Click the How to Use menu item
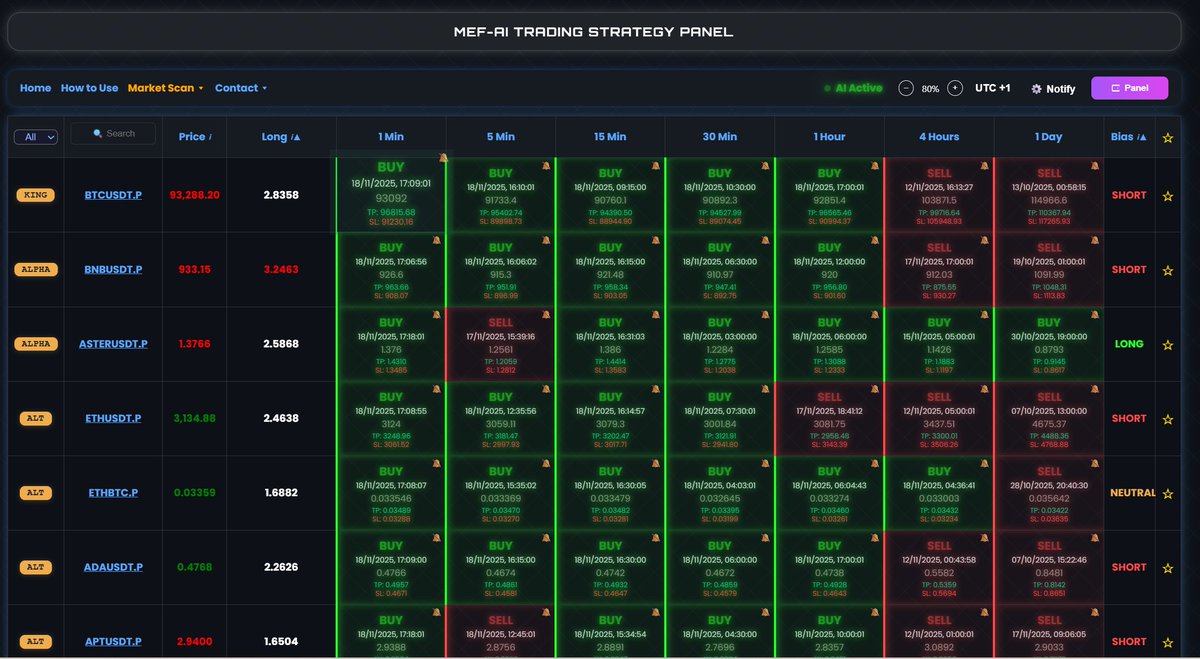 89,88
